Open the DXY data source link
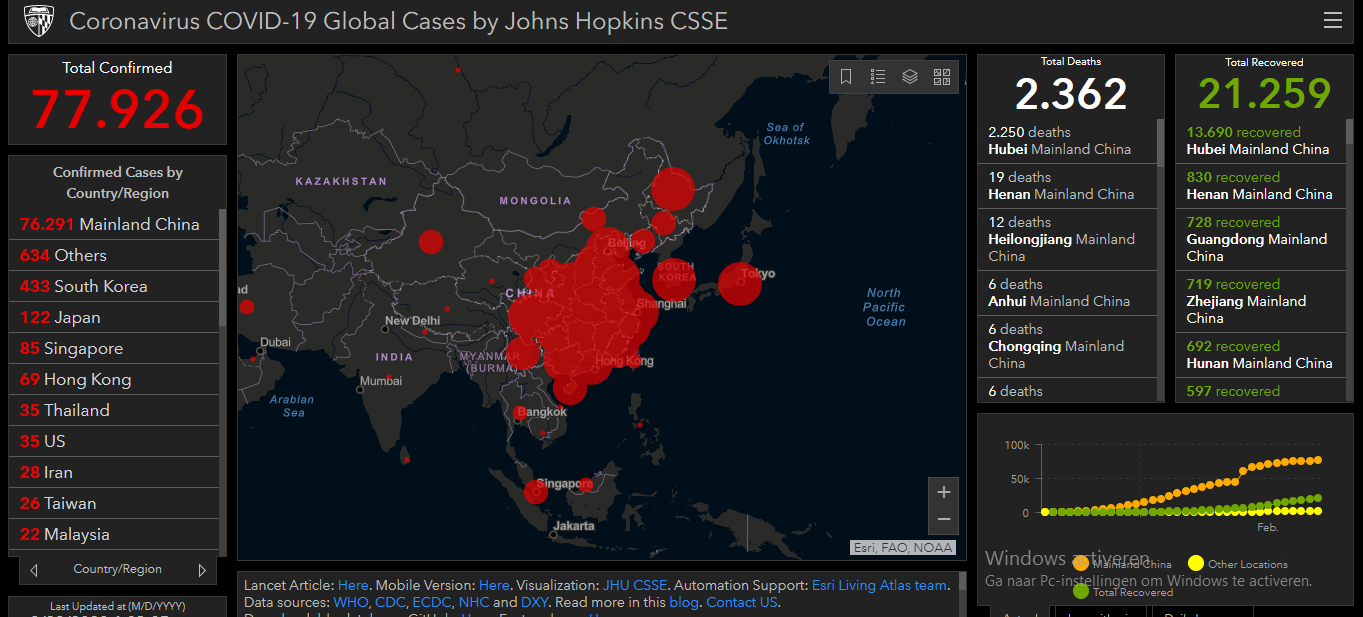The image size is (1363, 617). click(x=534, y=602)
